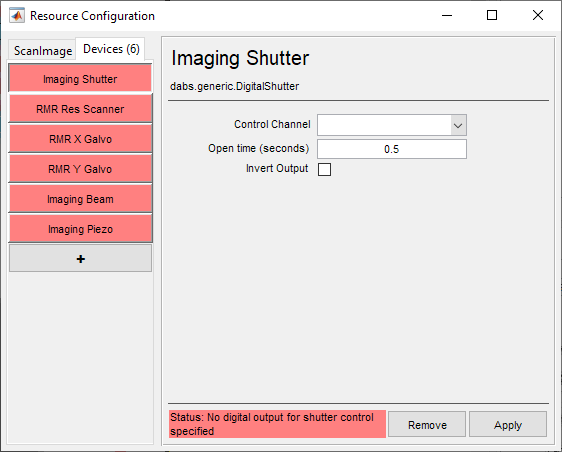Open the Devices (6) tab

(x=111, y=49)
